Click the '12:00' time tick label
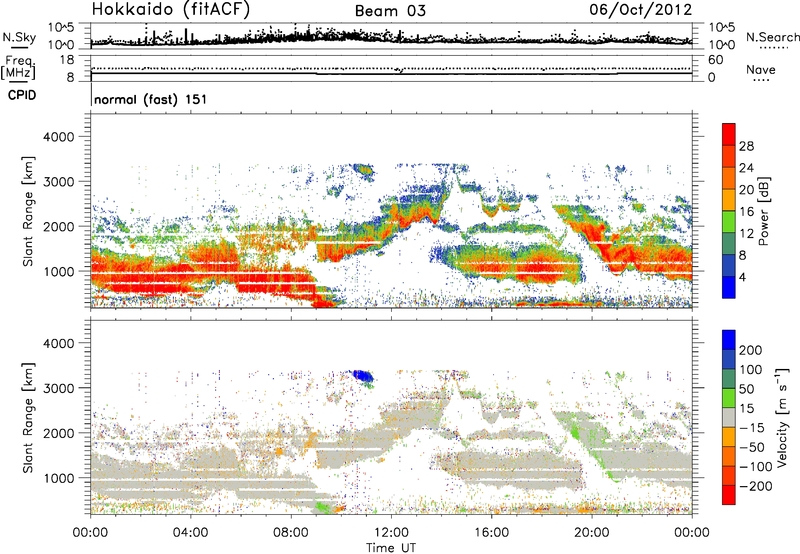Viewport: 800px width, 554px height. [391, 533]
